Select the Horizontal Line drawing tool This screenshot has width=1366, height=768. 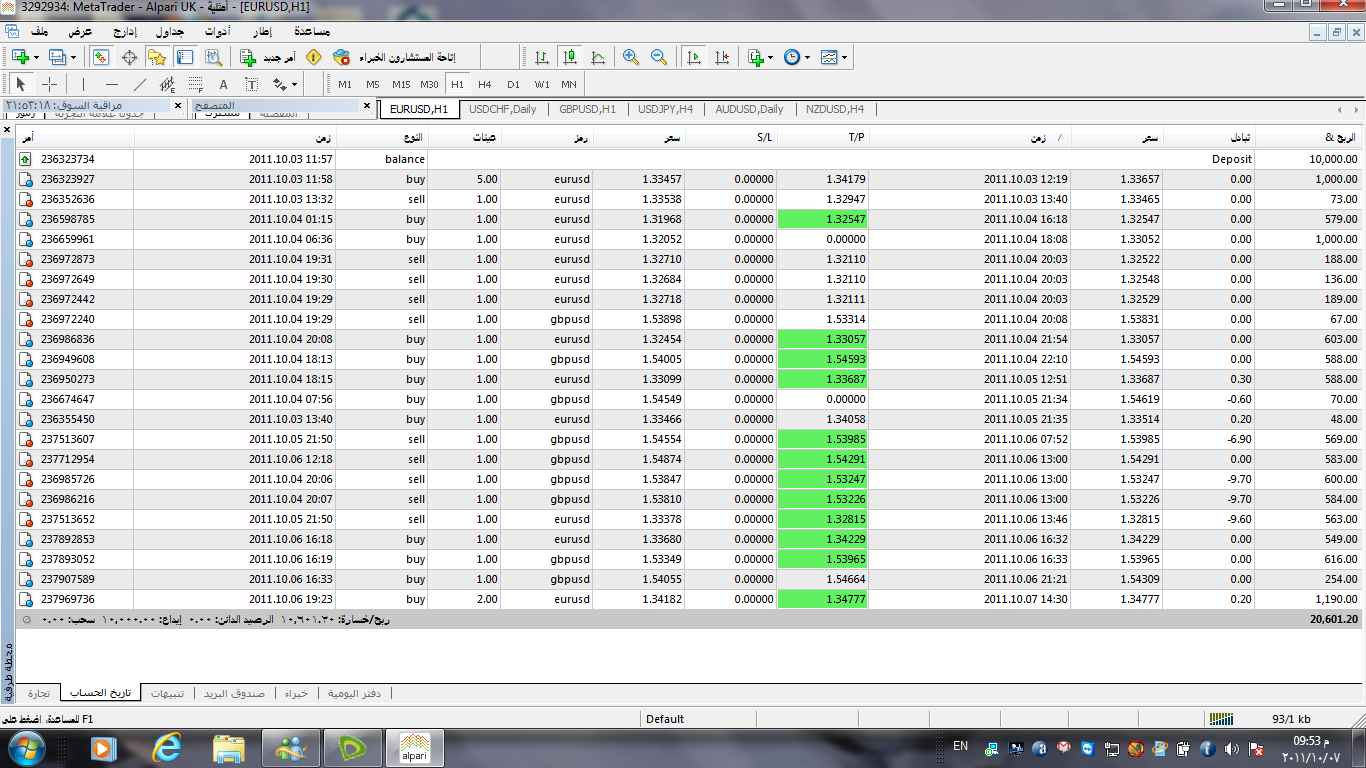click(x=111, y=84)
